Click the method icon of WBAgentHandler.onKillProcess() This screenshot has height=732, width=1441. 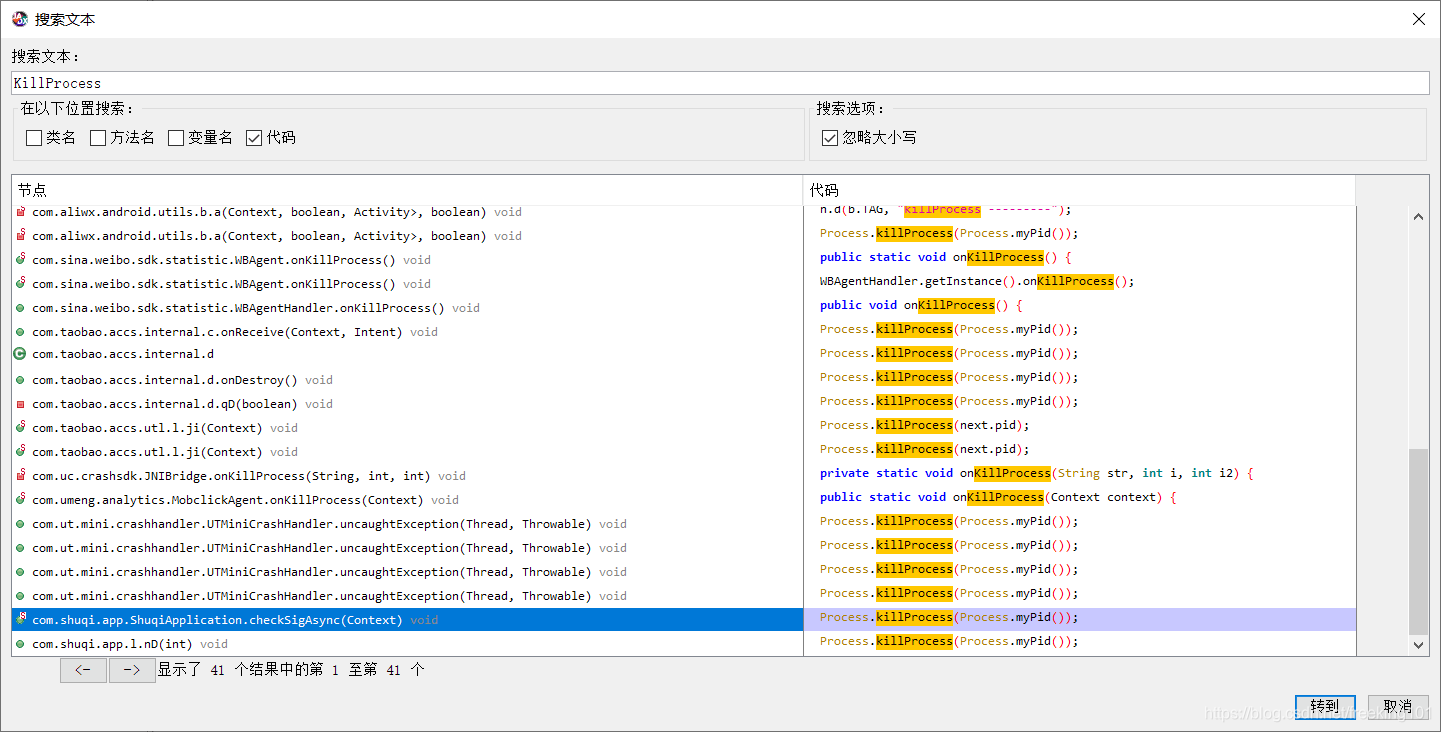click(20, 308)
